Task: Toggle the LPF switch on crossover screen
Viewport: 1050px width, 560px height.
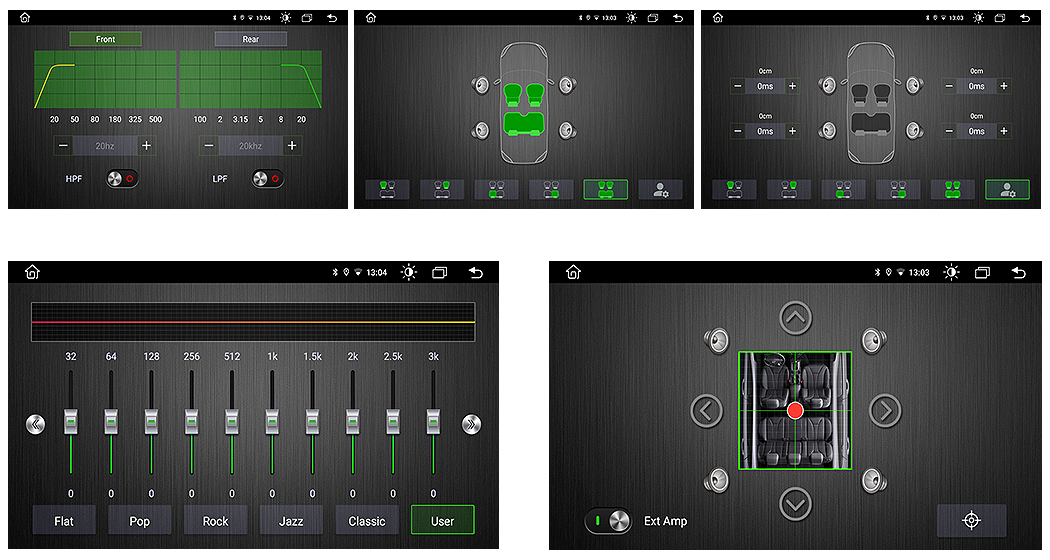Action: [267, 179]
